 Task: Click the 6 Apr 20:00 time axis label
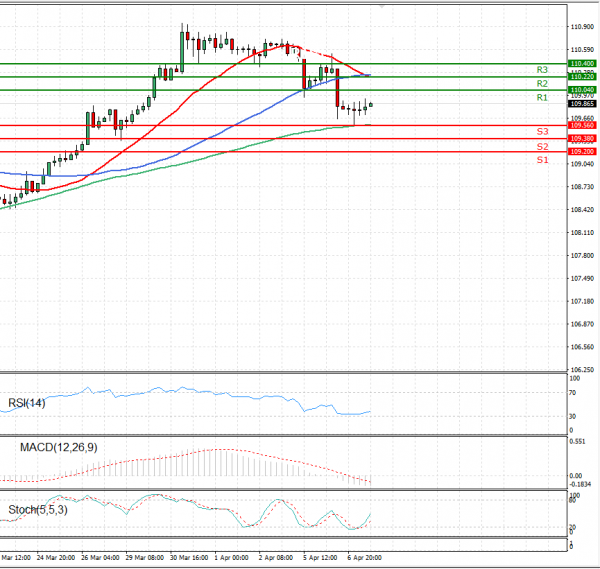pos(362,557)
